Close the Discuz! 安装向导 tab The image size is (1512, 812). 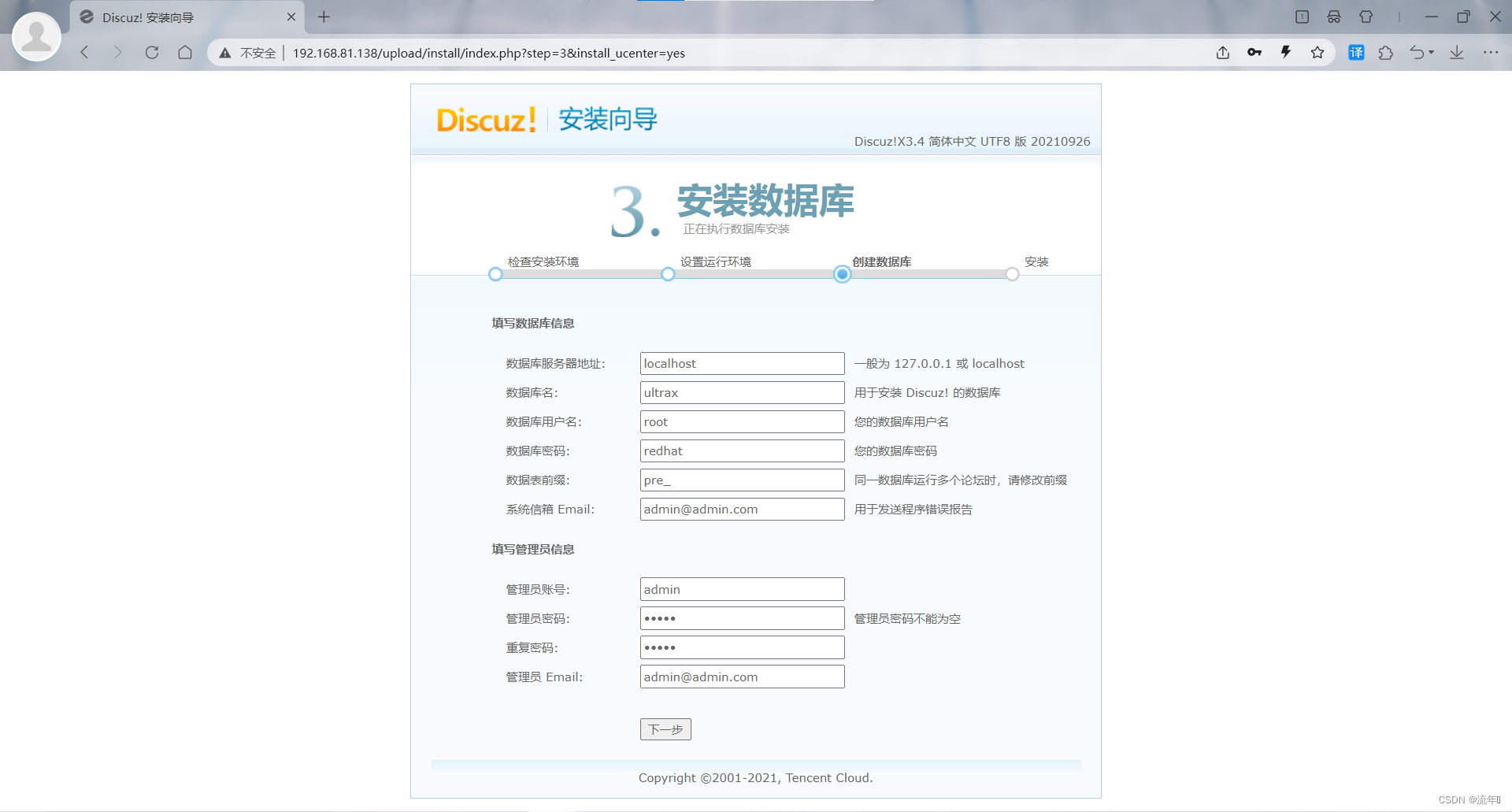pos(291,17)
